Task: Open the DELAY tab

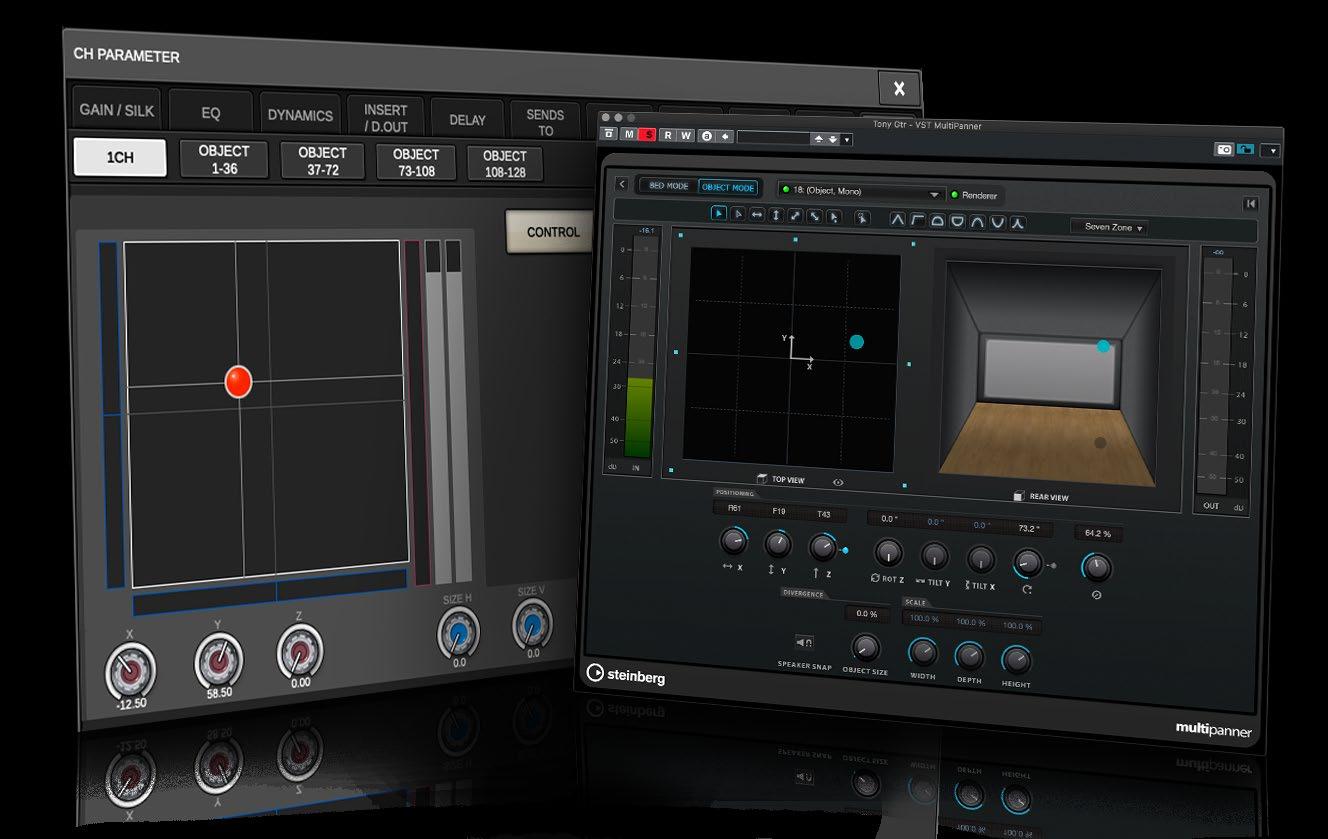Action: tap(467, 120)
